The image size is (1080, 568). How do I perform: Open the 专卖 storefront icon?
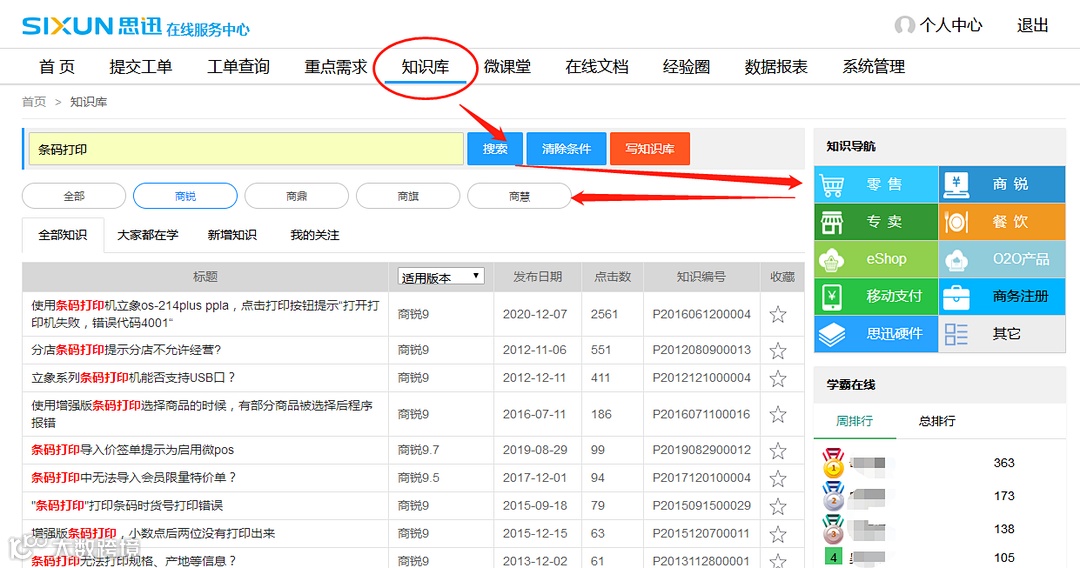coord(832,222)
